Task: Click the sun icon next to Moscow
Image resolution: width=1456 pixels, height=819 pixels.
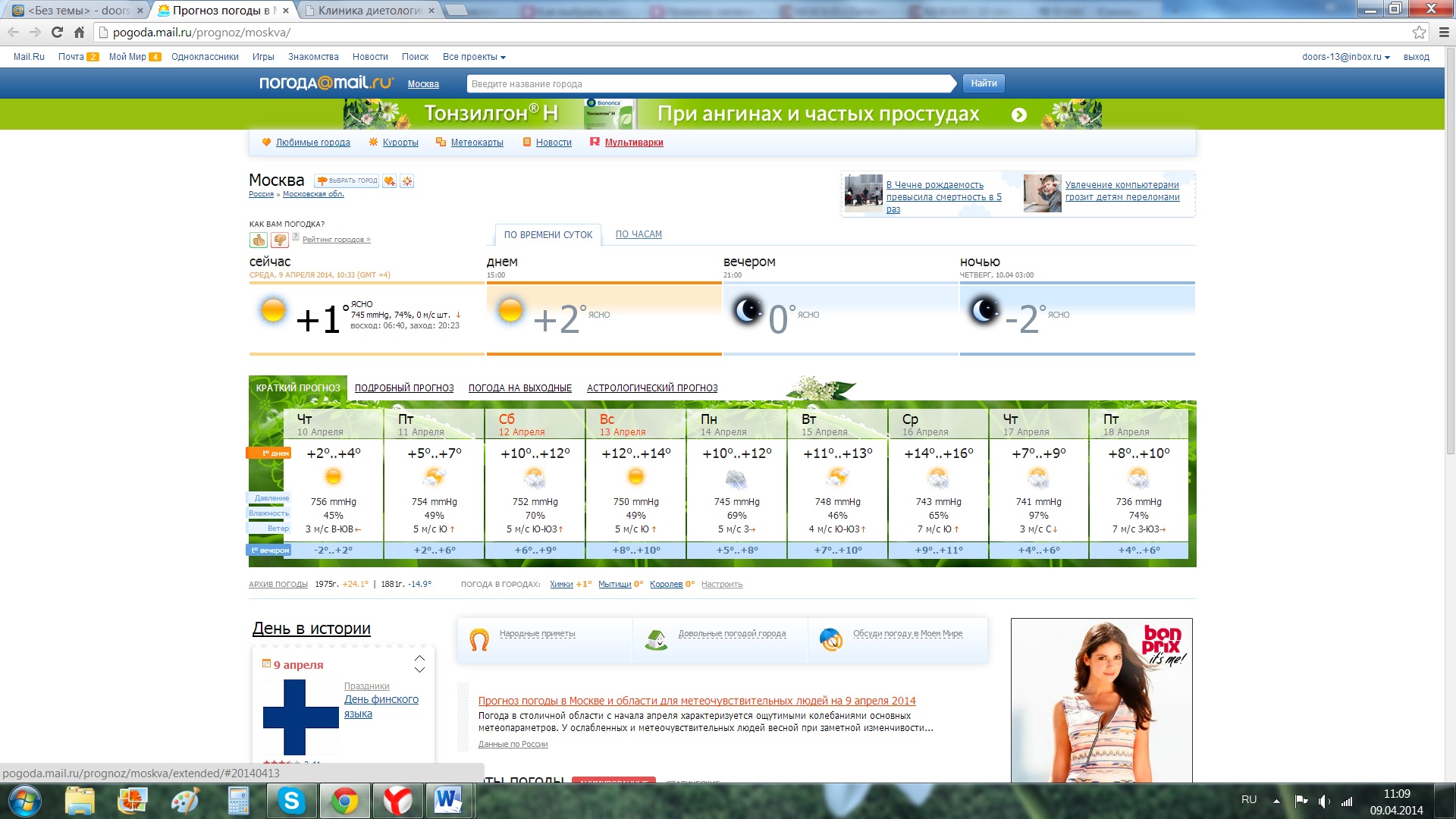Action: click(x=407, y=181)
